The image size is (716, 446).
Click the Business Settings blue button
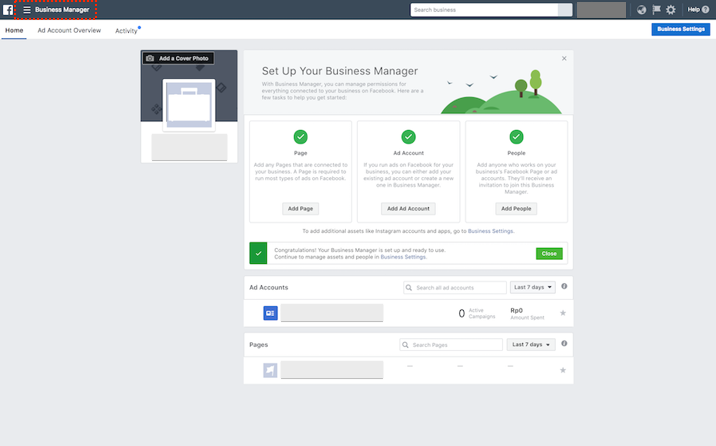click(681, 29)
